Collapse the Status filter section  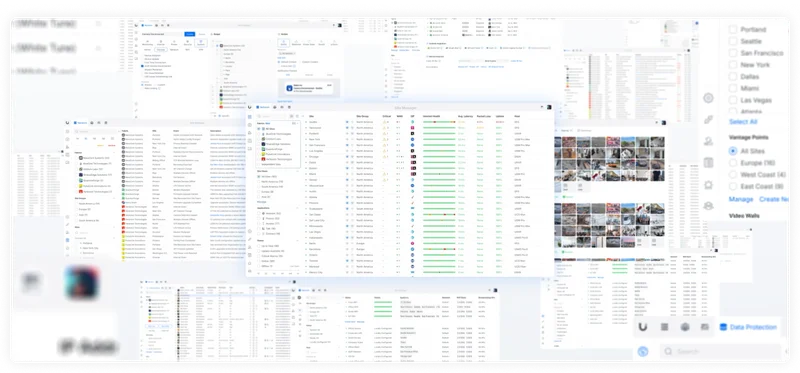click(x=298, y=241)
